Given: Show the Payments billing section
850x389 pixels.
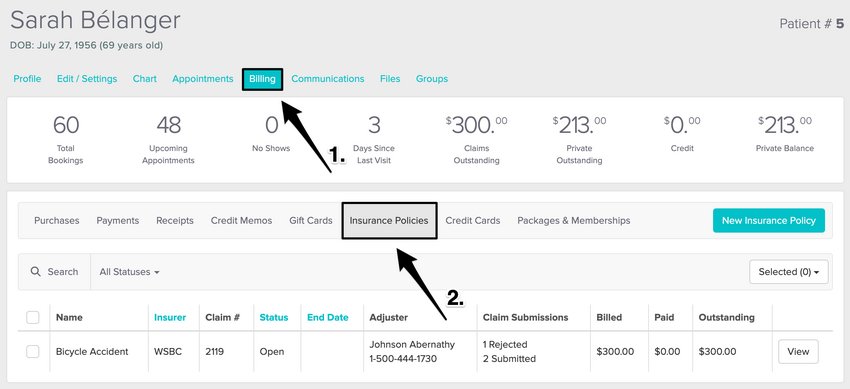Looking at the screenshot, I should coord(118,221).
